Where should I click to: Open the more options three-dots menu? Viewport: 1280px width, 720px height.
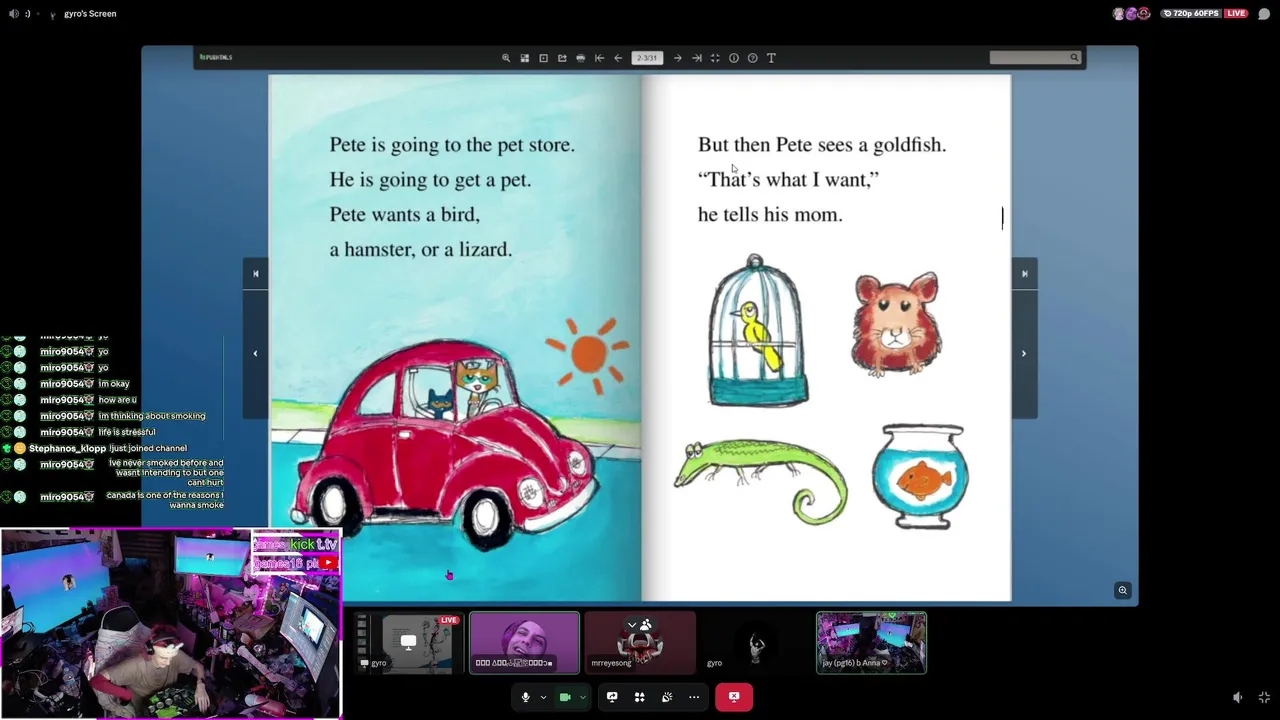click(x=694, y=697)
